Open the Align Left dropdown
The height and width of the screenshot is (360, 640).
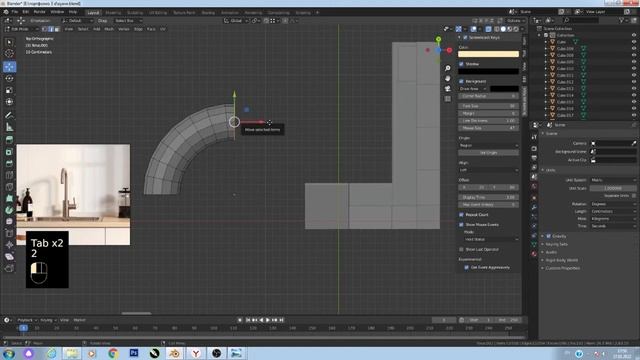point(489,170)
